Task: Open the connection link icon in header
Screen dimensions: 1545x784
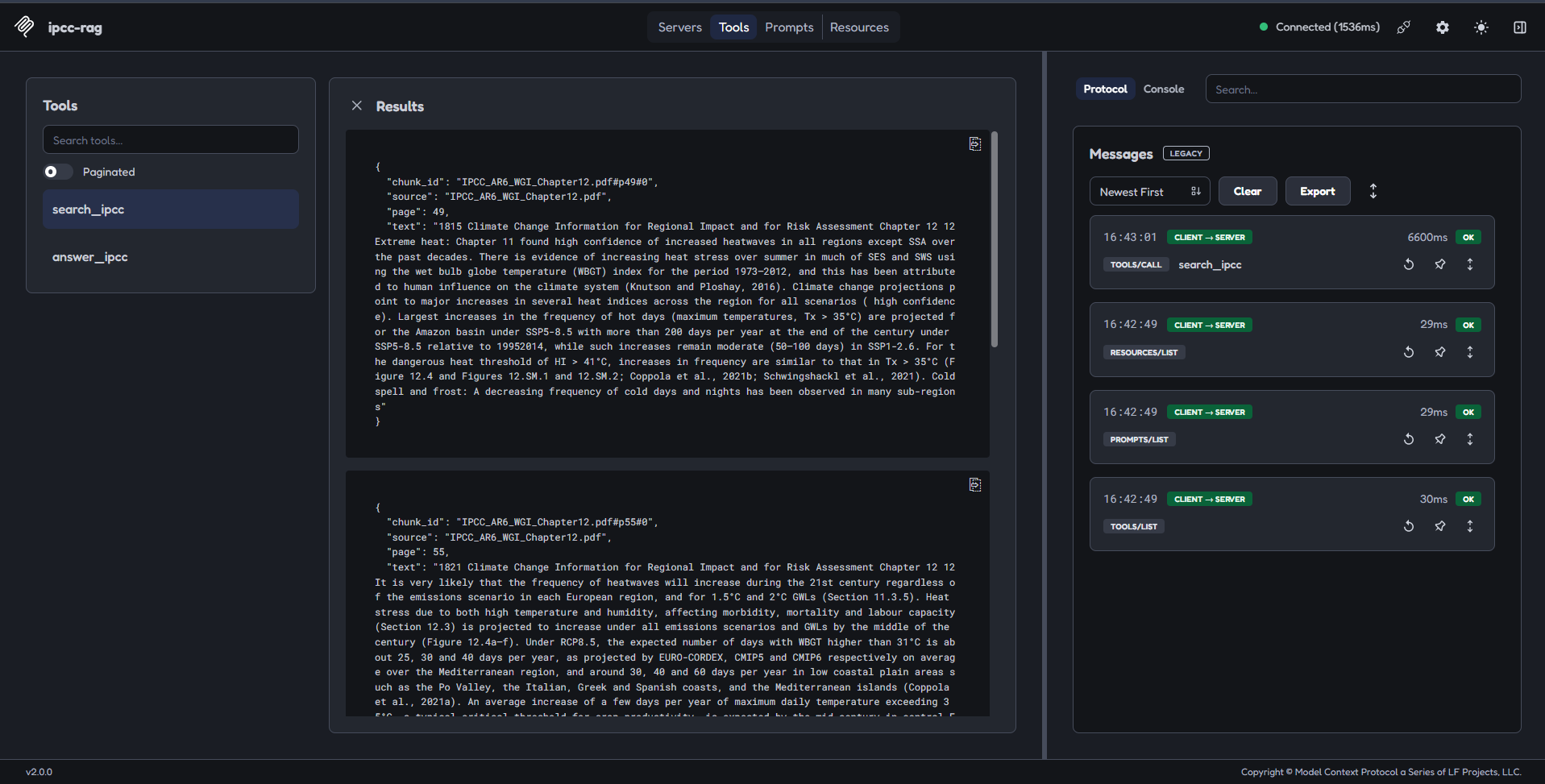Action: tap(1404, 27)
